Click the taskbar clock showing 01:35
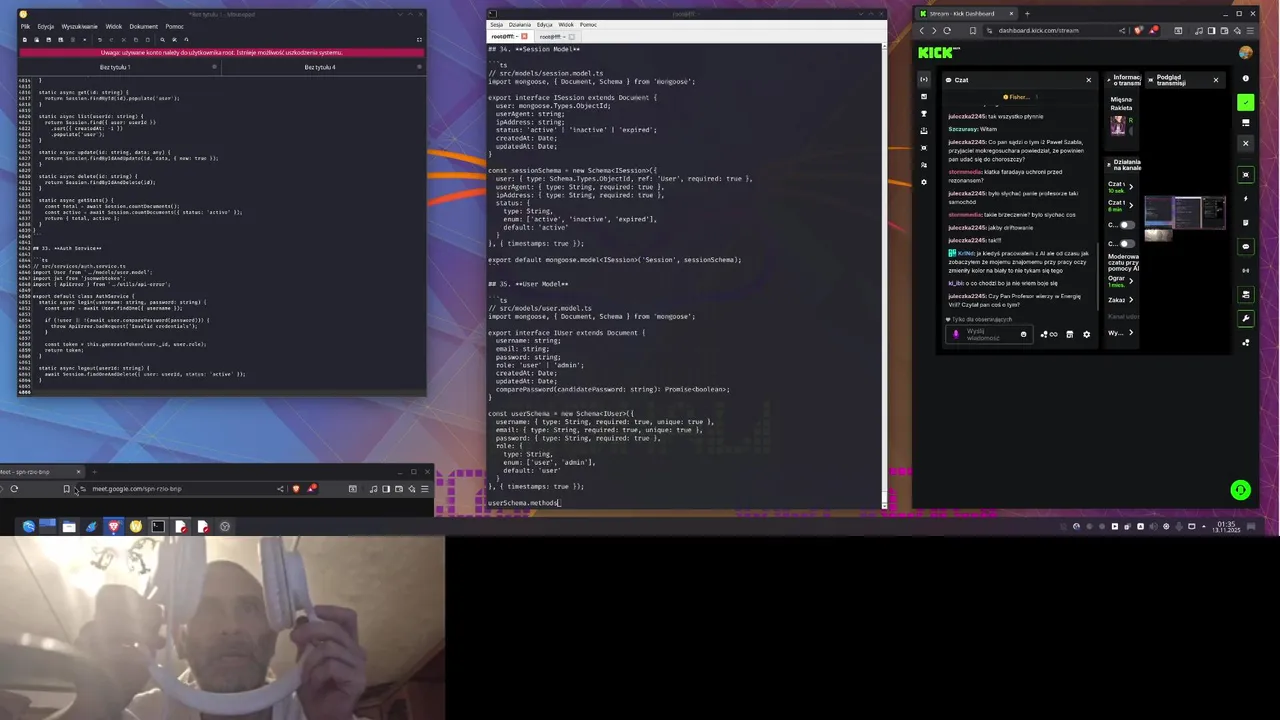The image size is (1280, 720). click(x=1226, y=526)
